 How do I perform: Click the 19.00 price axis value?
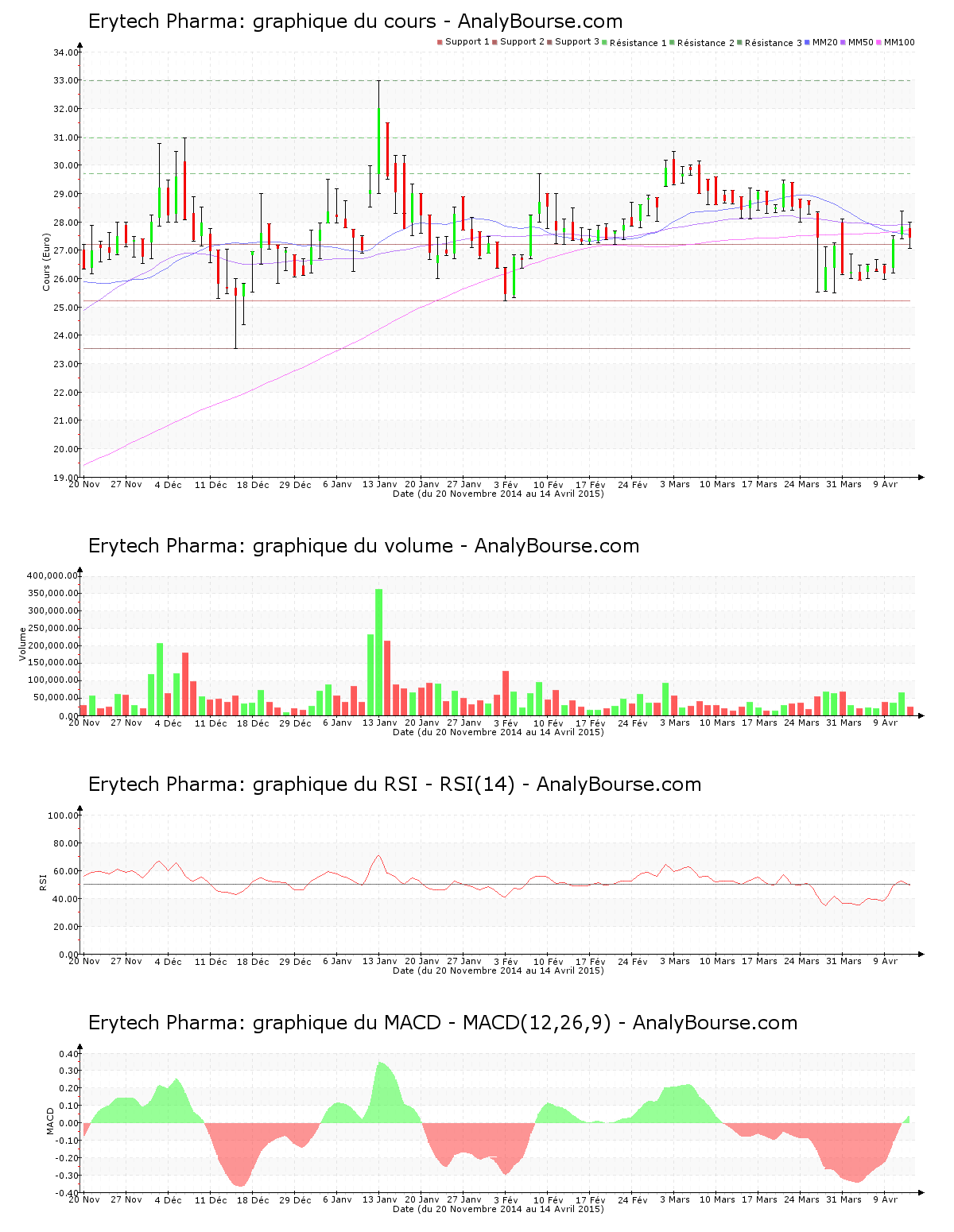pos(66,478)
